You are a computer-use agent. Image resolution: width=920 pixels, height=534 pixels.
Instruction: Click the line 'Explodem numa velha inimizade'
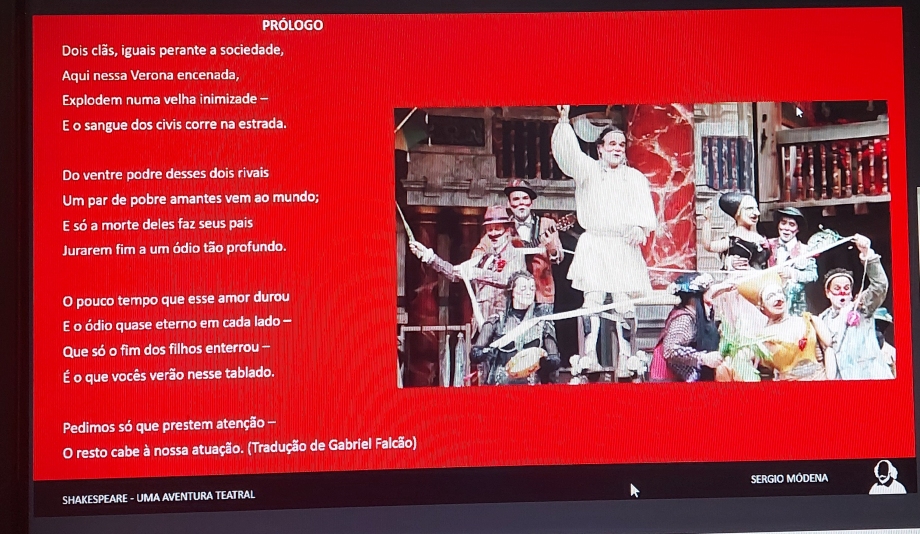[x=165, y=100]
